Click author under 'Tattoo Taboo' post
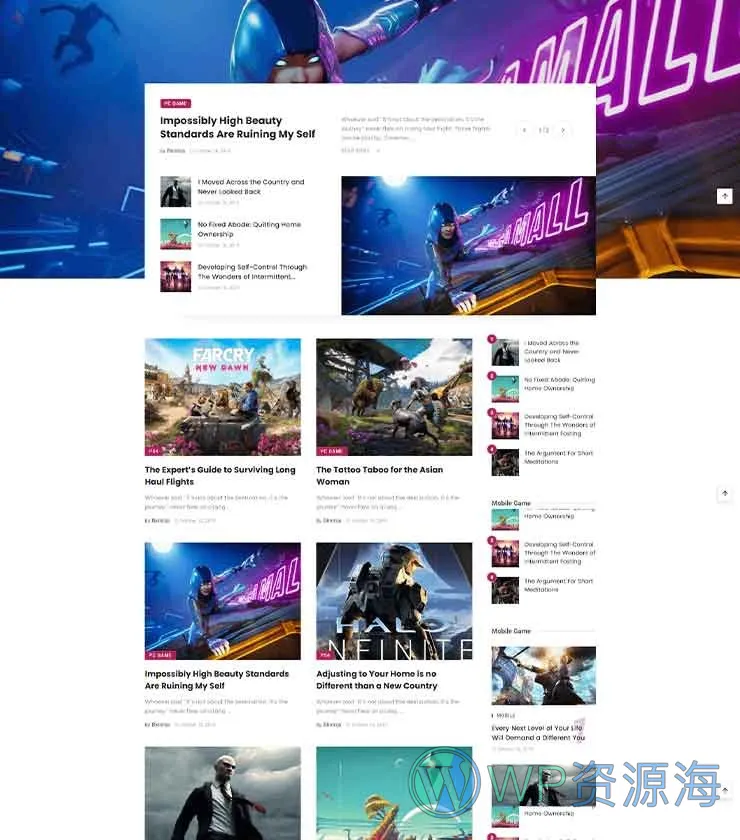 332,521
